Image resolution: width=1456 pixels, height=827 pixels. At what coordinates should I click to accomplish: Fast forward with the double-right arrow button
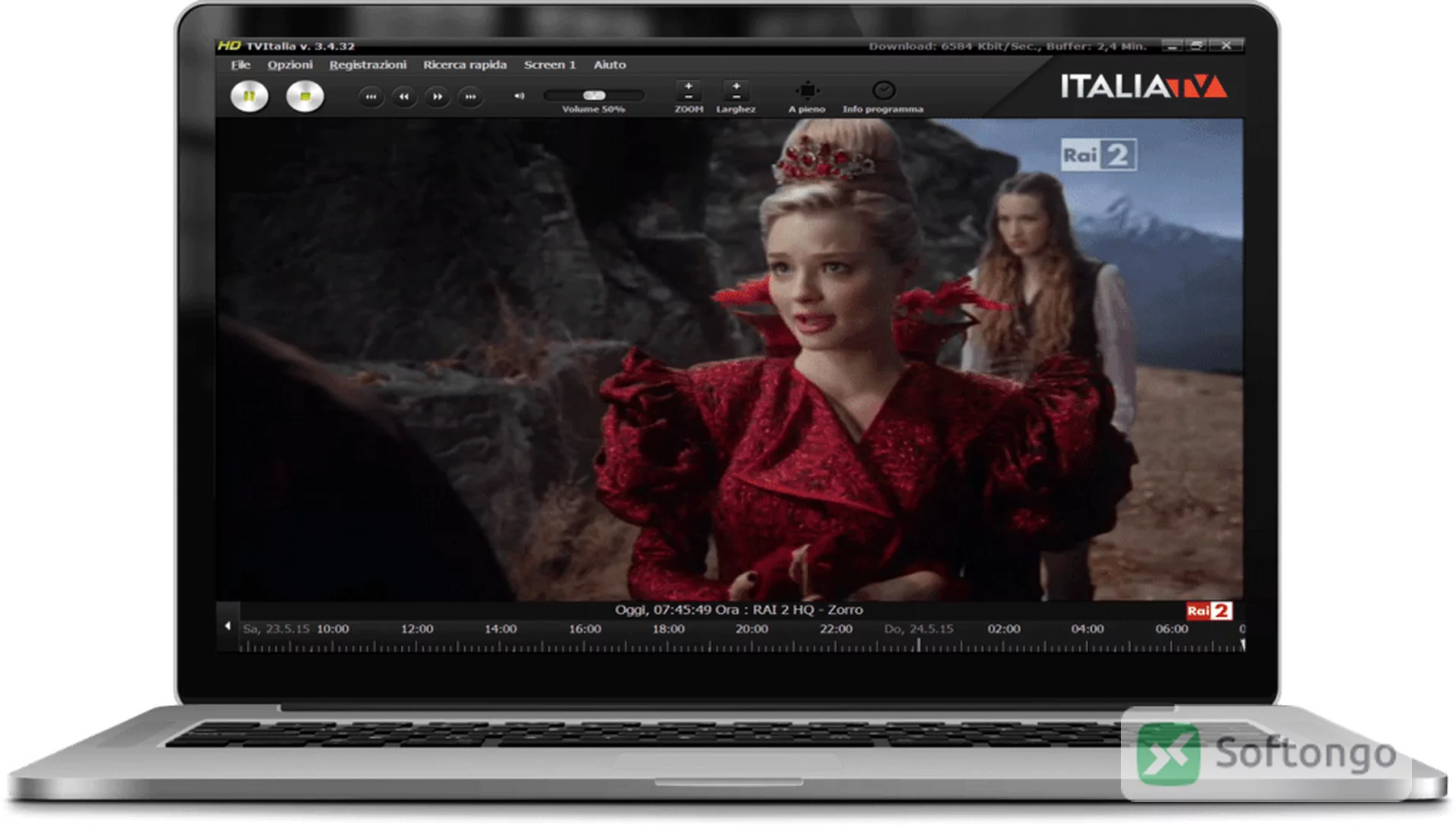[438, 96]
